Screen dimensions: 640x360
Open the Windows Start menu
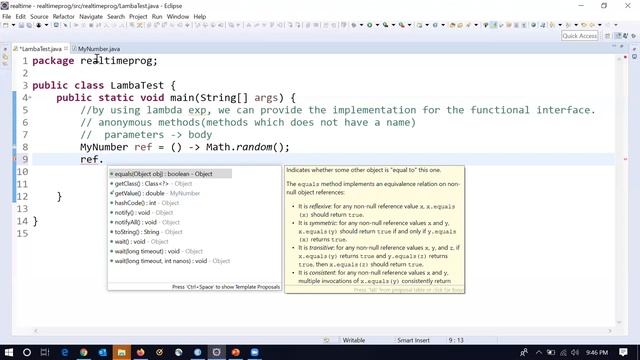(x=8, y=352)
